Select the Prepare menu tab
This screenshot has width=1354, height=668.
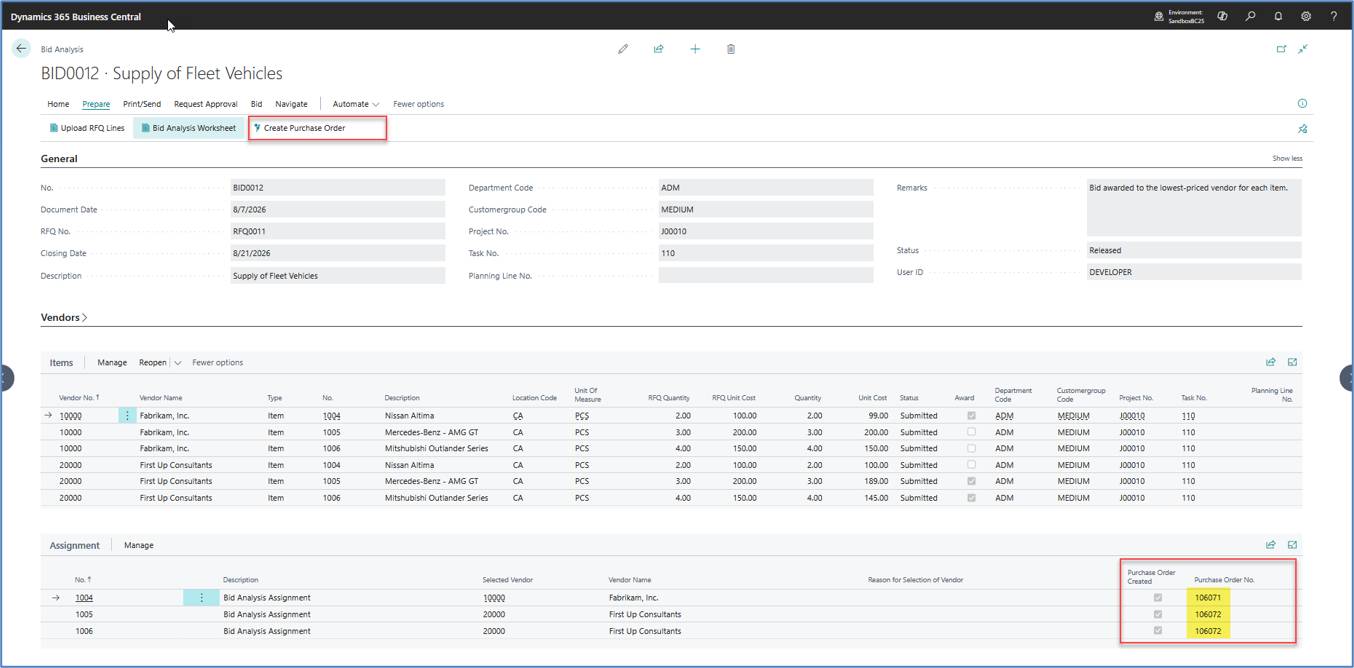point(96,104)
